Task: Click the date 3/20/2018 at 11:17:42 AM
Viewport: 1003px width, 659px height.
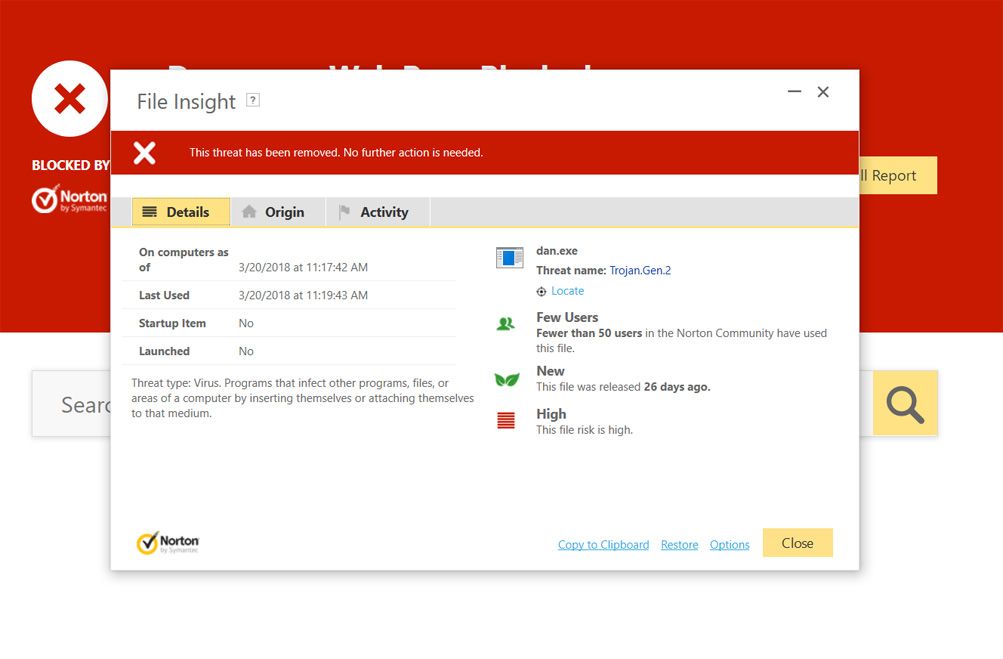Action: 303,267
